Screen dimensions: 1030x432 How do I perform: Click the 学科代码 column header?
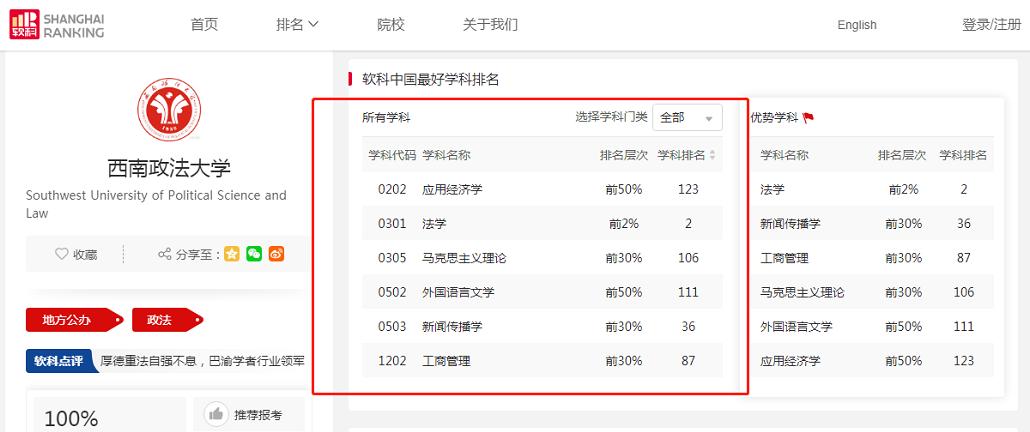(392, 156)
